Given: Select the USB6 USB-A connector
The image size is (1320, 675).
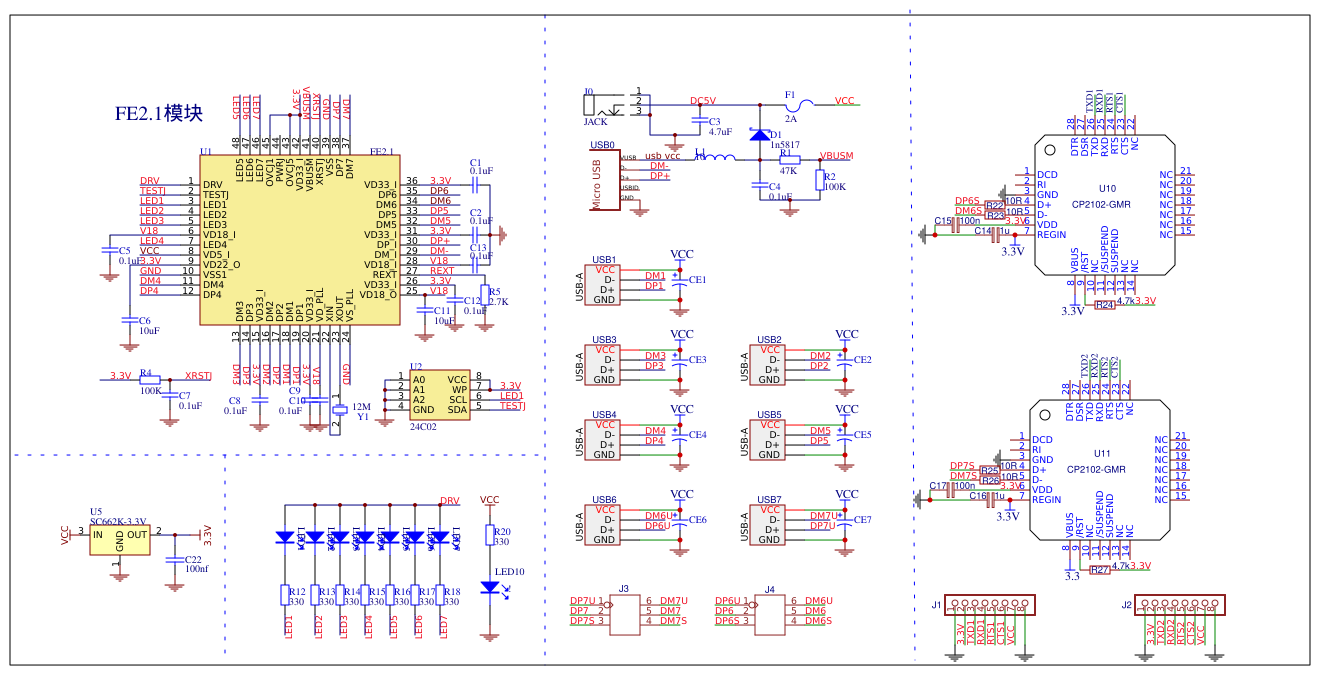Looking at the screenshot, I should (x=604, y=525).
